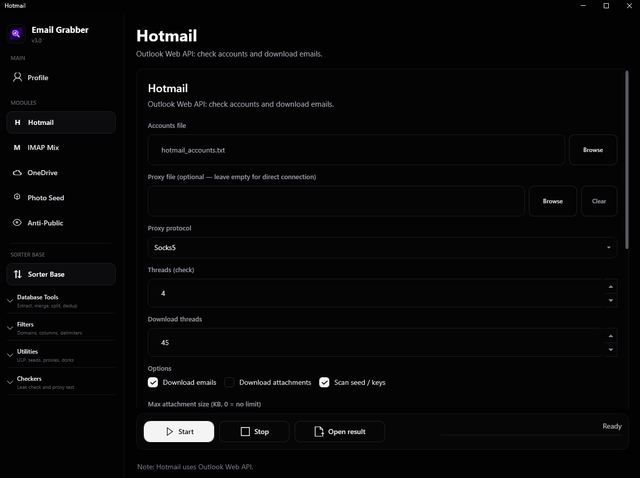Switch to the IMAP Mix module

(x=61, y=147)
